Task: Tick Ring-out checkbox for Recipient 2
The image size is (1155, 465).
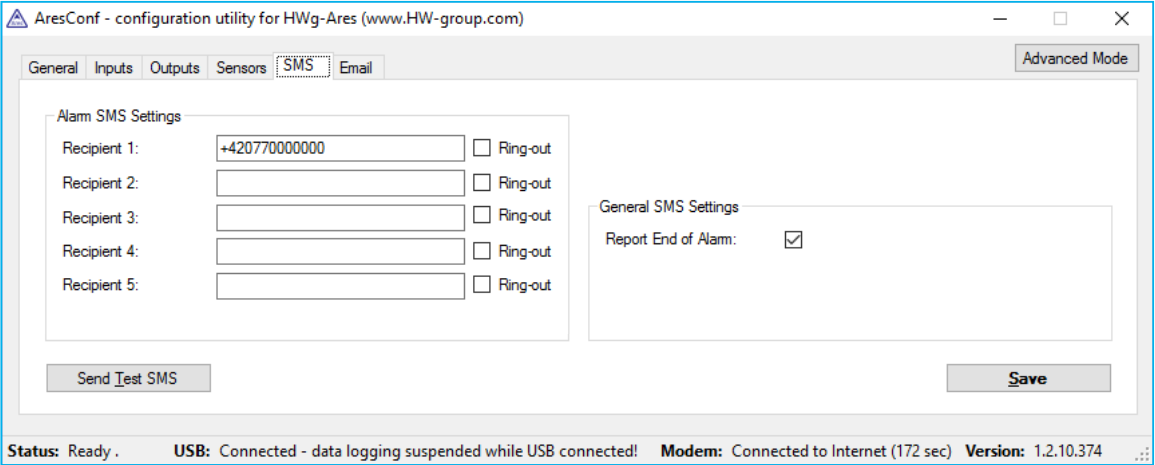Action: [x=482, y=183]
